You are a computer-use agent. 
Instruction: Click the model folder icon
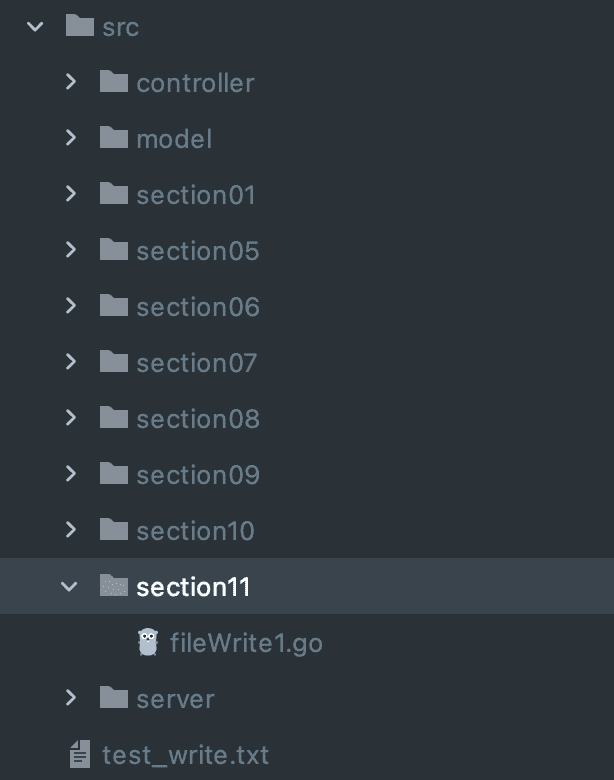pos(114,138)
